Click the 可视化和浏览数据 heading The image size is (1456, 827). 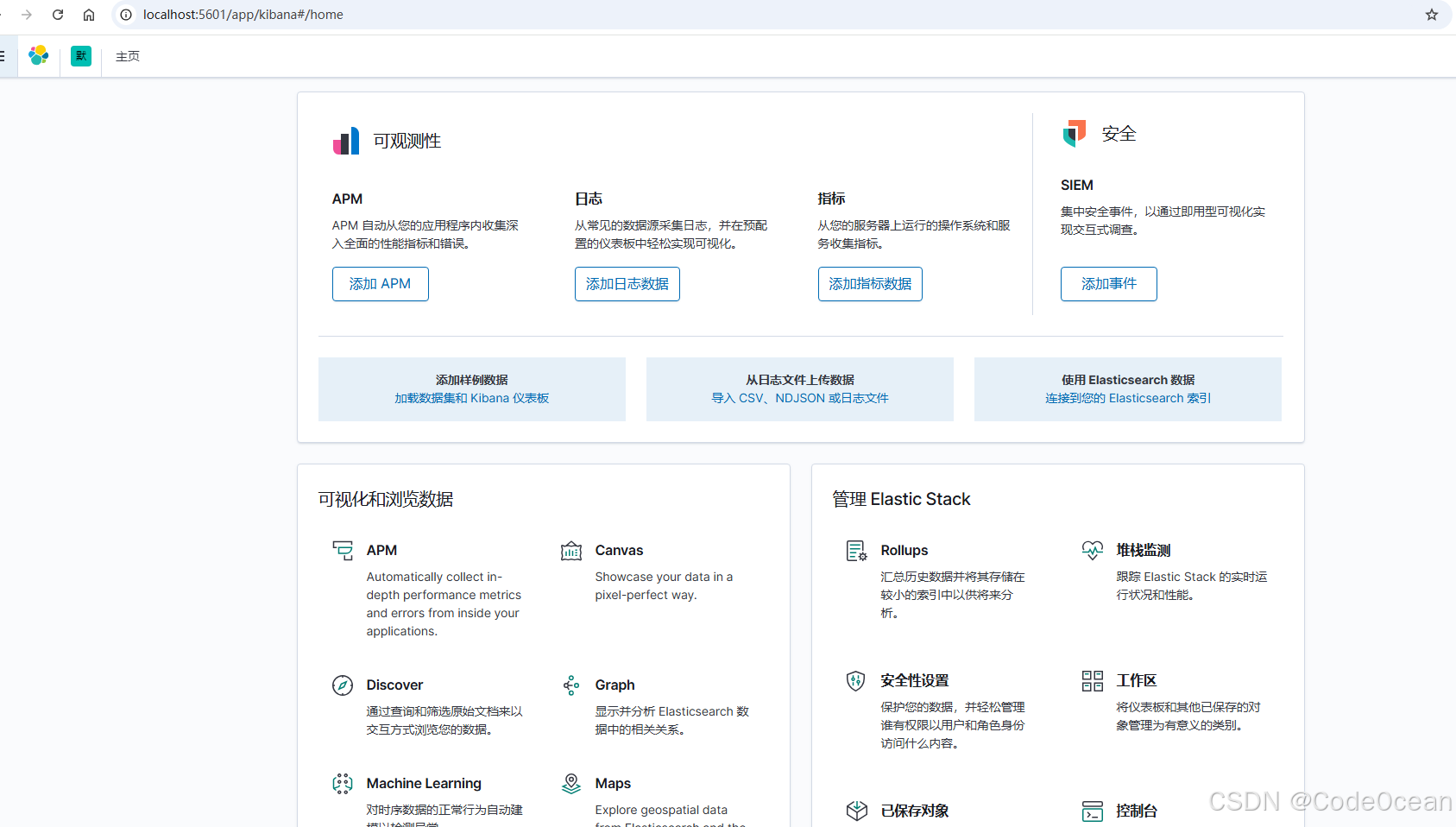tap(386, 500)
